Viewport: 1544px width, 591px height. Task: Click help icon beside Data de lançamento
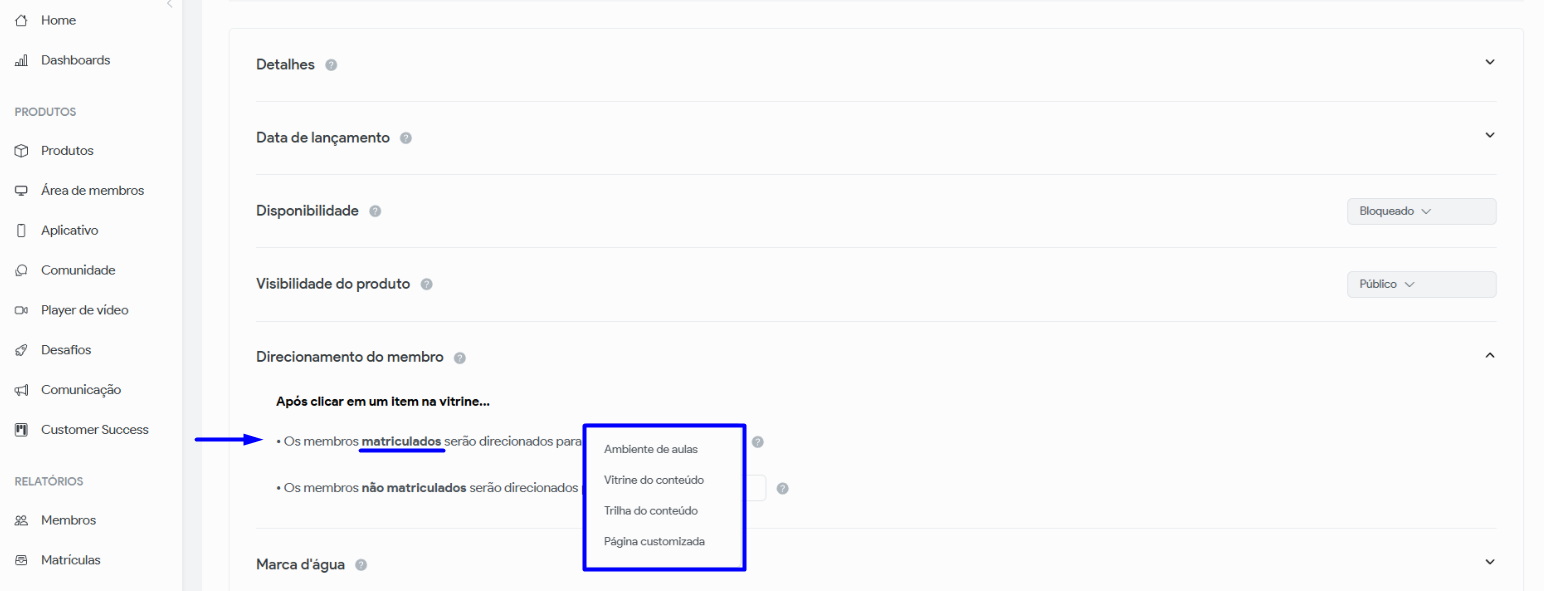(406, 138)
